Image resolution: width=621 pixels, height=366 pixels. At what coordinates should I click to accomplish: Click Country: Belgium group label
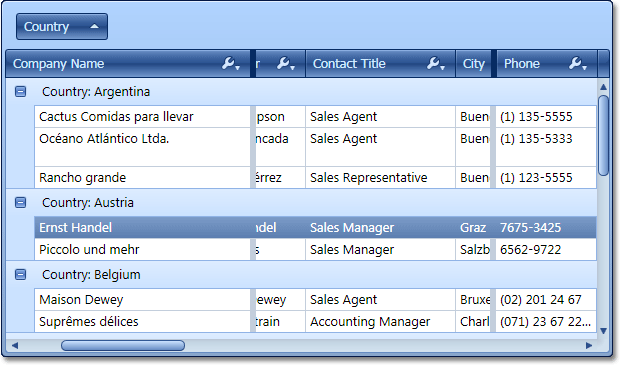point(91,274)
